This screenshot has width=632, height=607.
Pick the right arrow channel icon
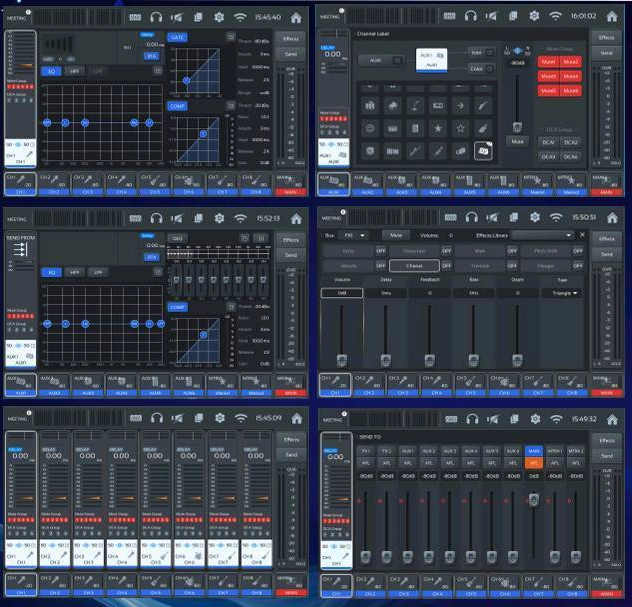tap(460, 105)
